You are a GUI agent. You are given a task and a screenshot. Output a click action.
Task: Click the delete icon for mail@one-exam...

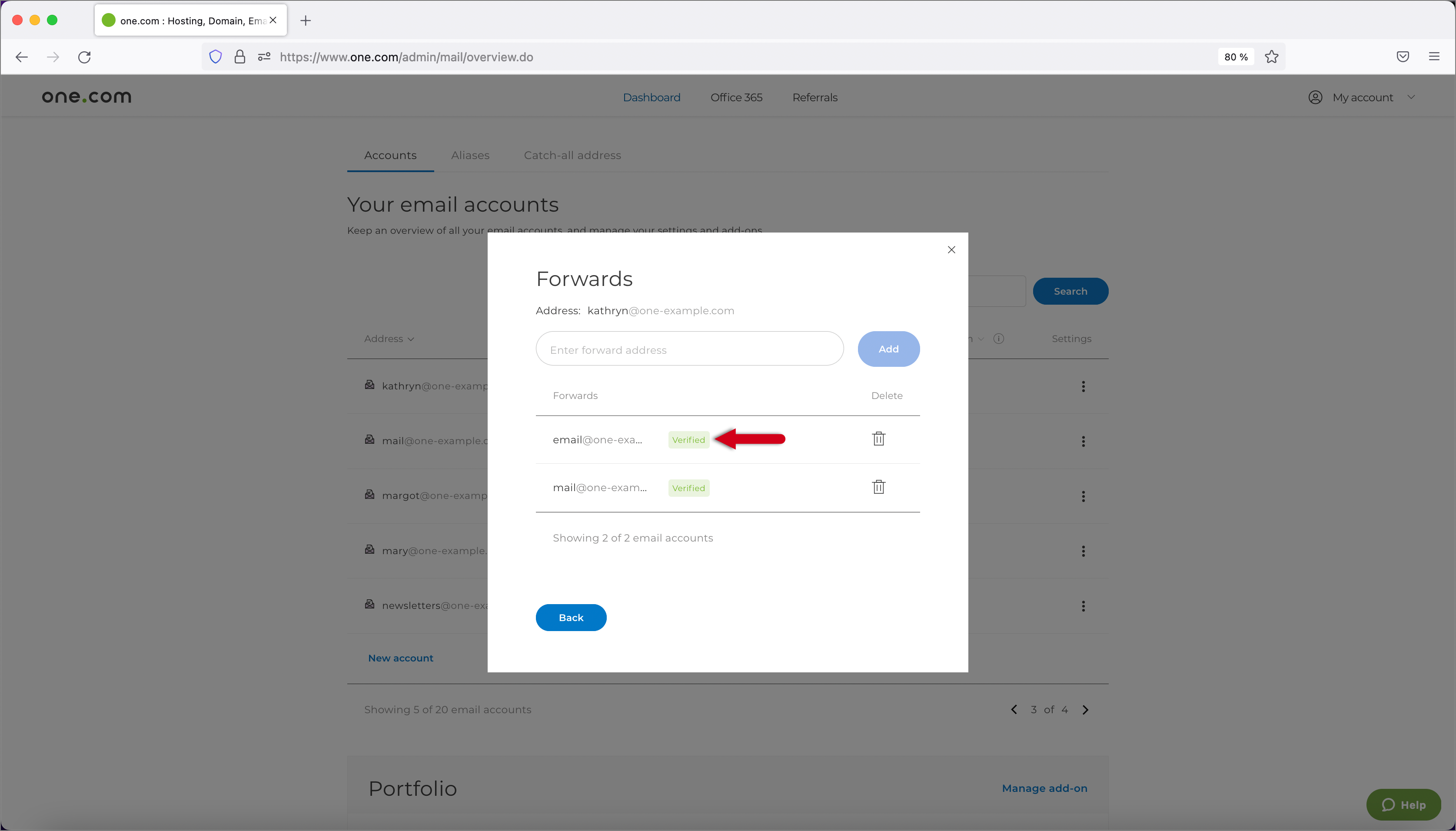879,487
